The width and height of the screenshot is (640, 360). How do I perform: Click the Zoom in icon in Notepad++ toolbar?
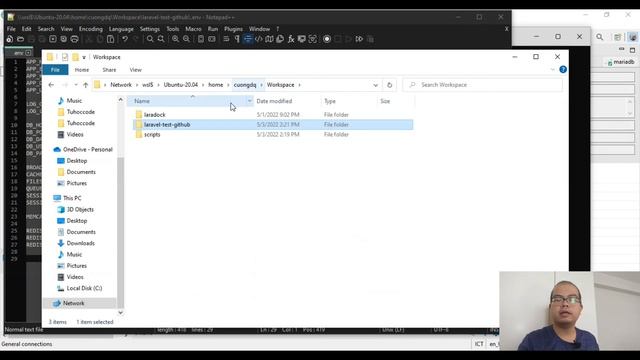point(176,39)
